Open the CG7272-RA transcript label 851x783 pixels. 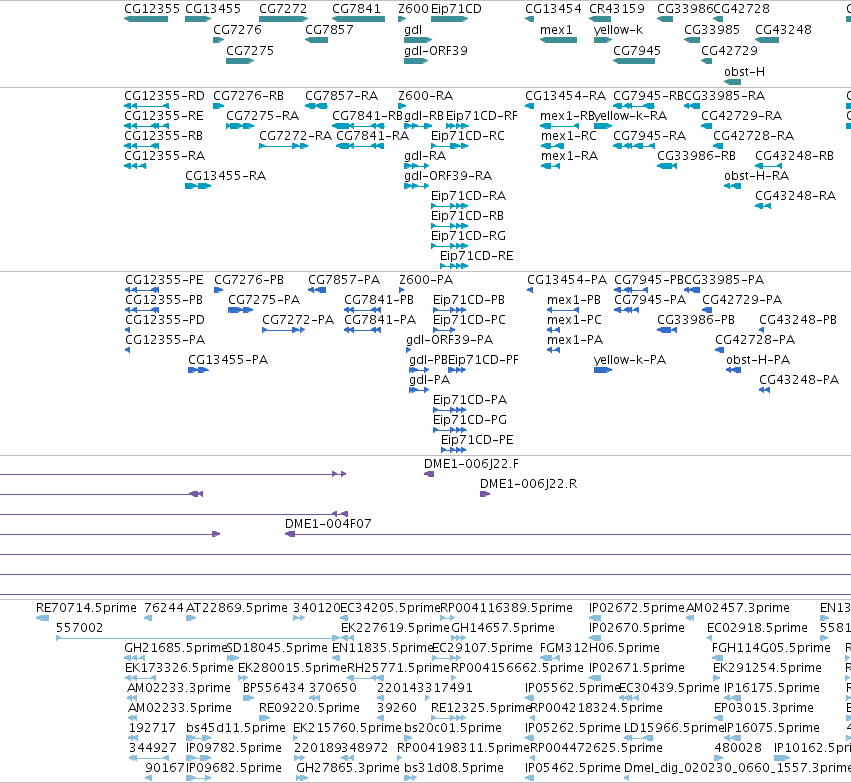click(295, 136)
